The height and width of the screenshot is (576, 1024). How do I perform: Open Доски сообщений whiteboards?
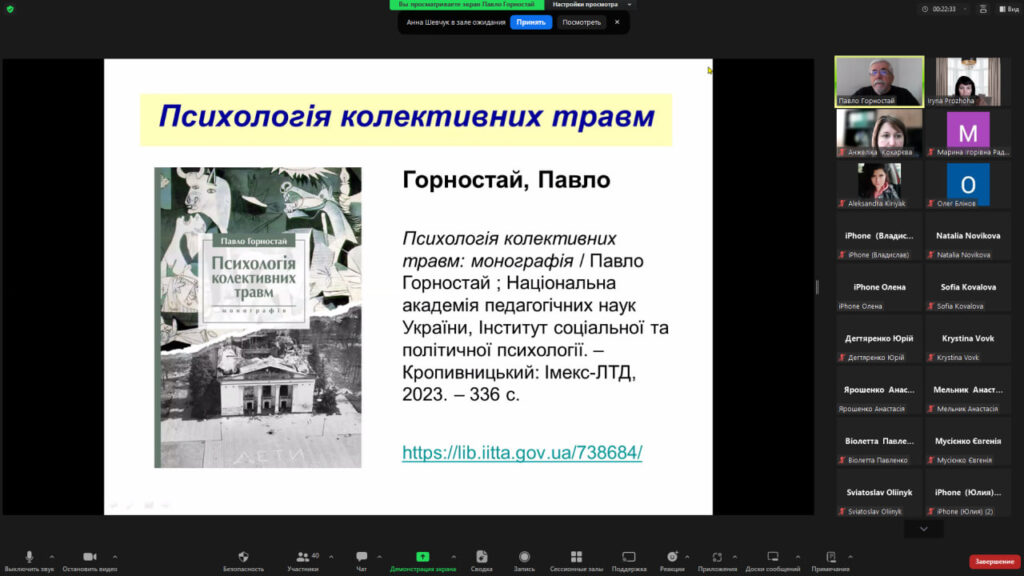coord(772,558)
